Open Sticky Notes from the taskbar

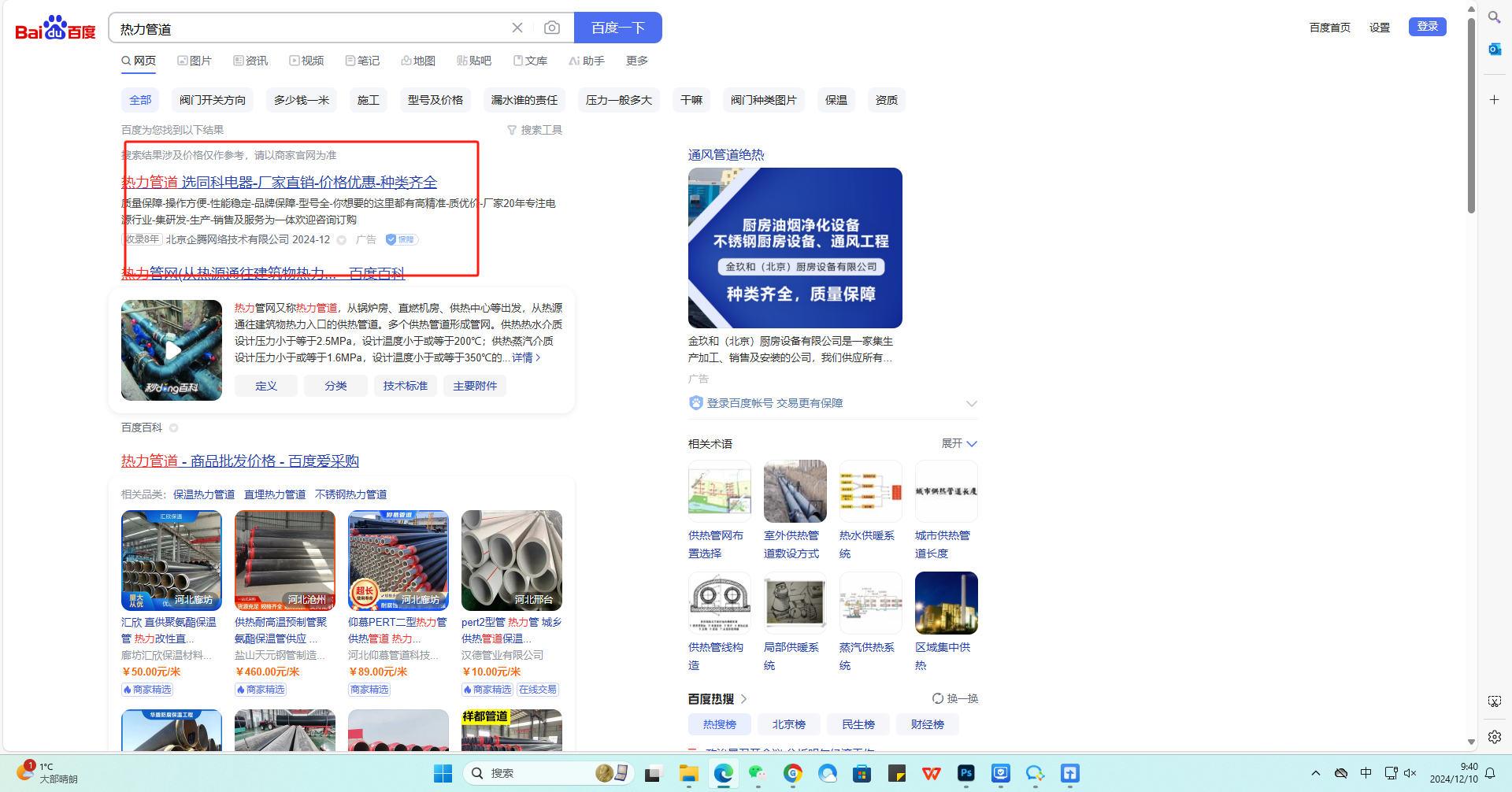point(897,774)
